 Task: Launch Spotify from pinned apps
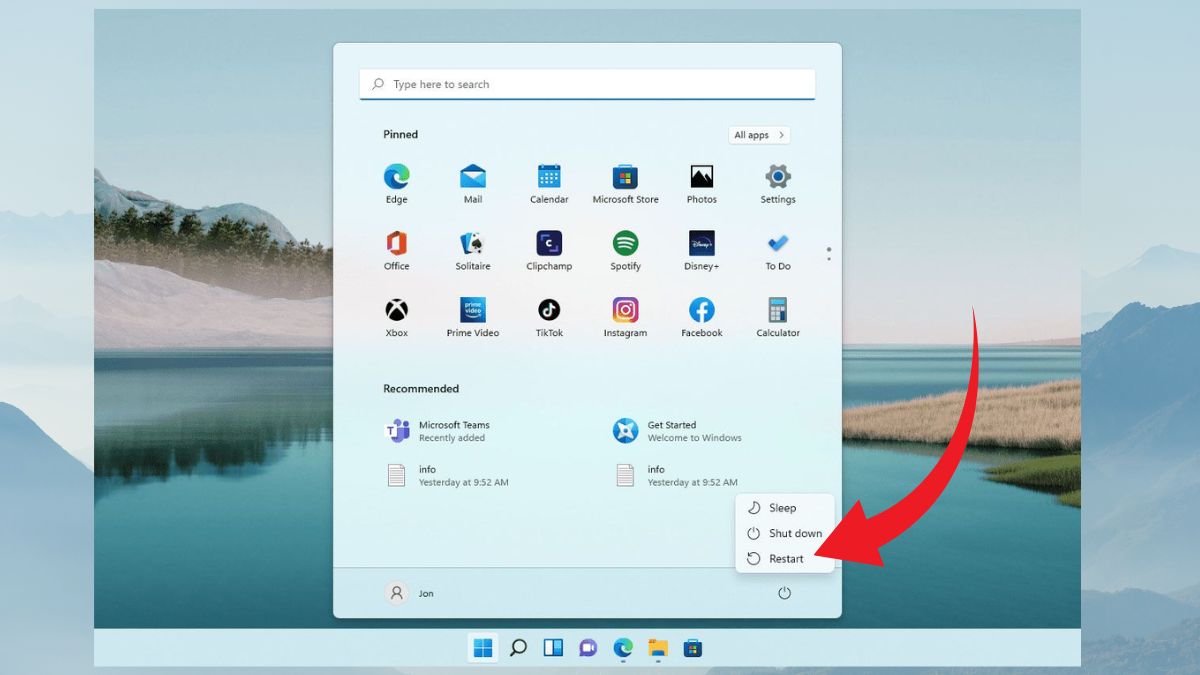625,251
